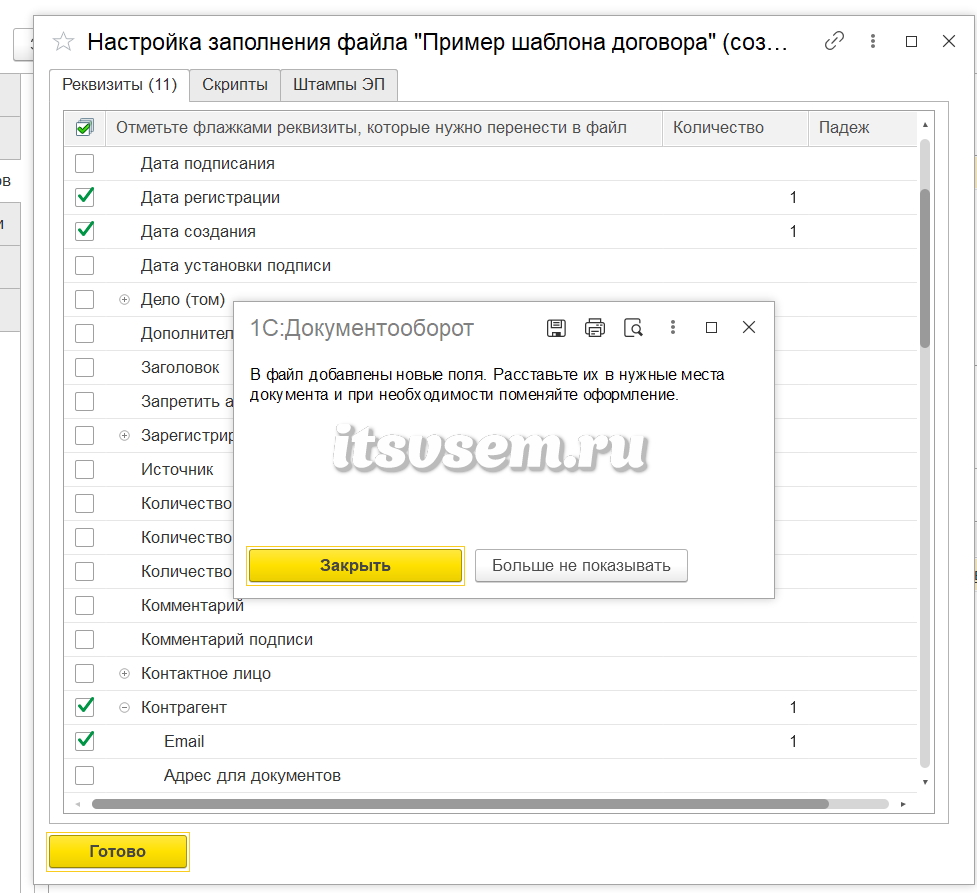Add window to favorites with star icon
The width and height of the screenshot is (977, 893).
point(64,42)
